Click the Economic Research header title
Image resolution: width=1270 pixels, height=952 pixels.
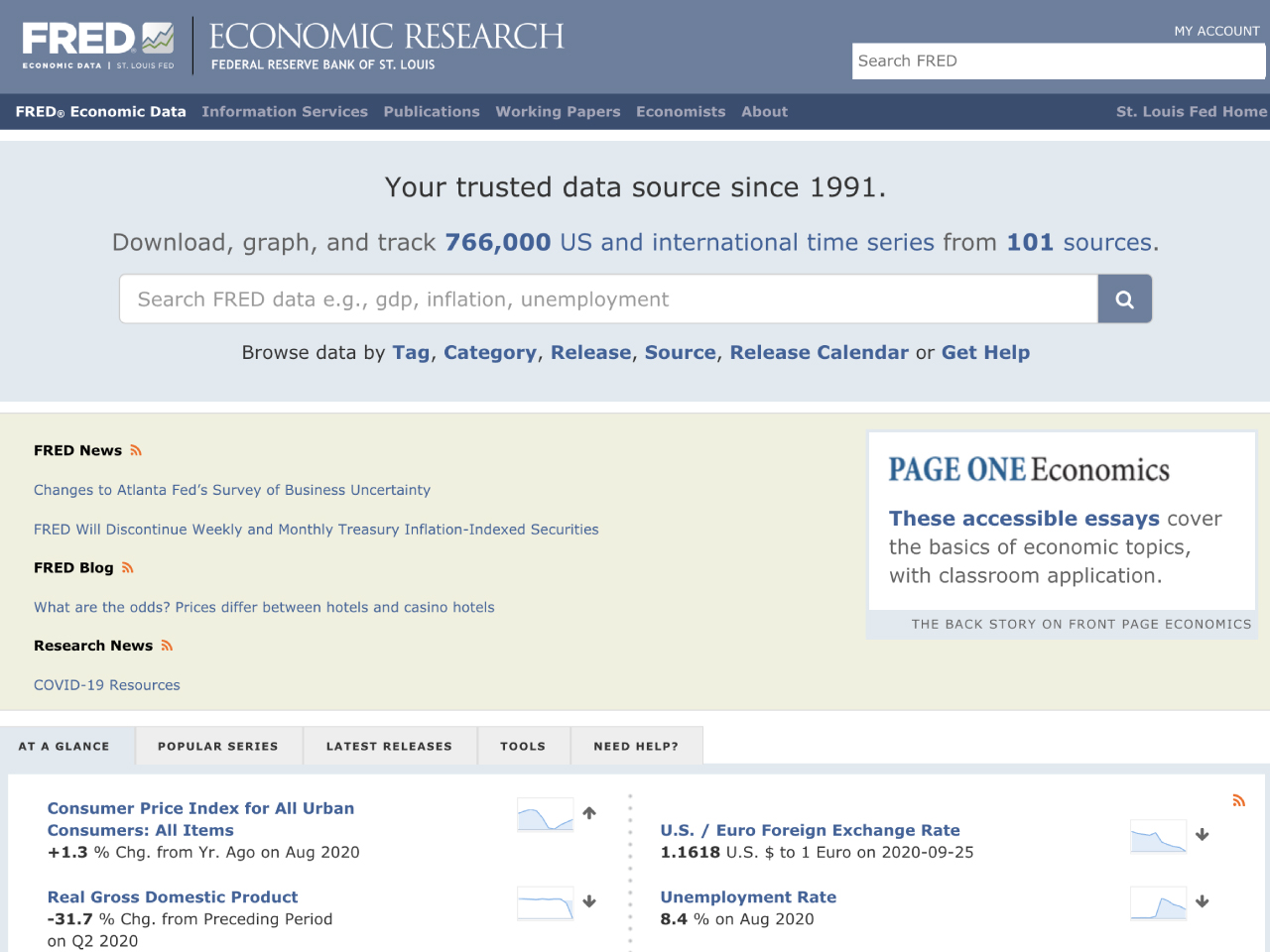pos(386,37)
